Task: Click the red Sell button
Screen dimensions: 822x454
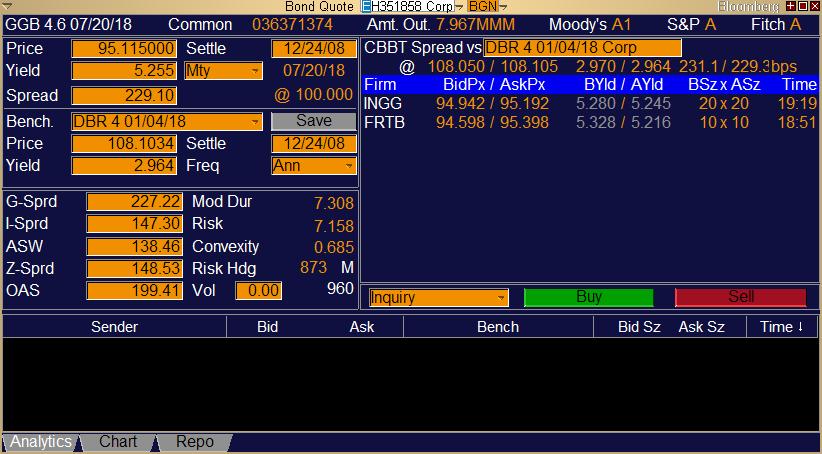Action: tap(740, 297)
